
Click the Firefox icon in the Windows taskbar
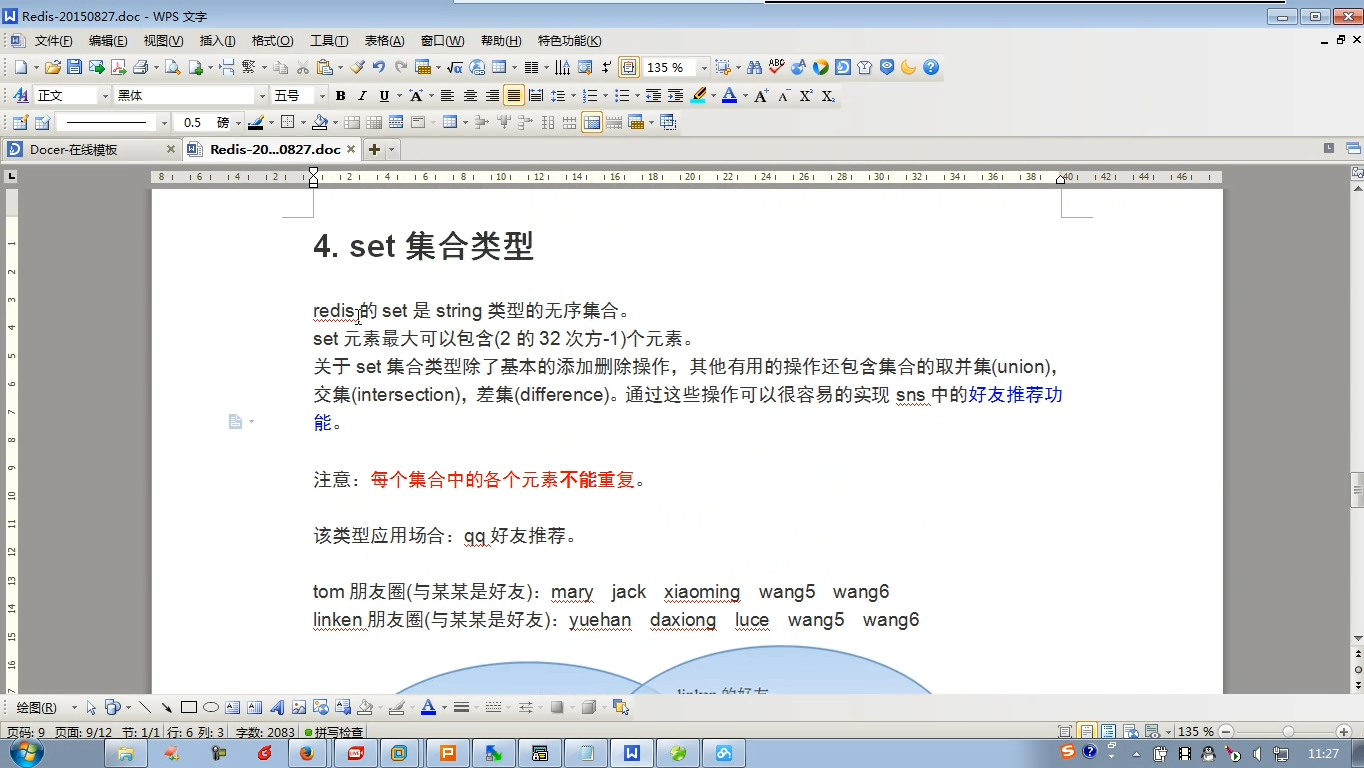coord(306,753)
